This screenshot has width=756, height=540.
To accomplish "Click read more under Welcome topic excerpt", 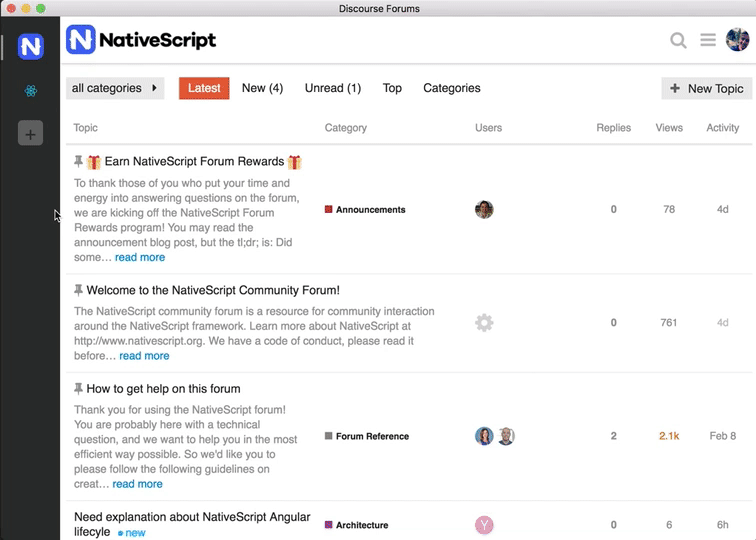I will point(144,356).
